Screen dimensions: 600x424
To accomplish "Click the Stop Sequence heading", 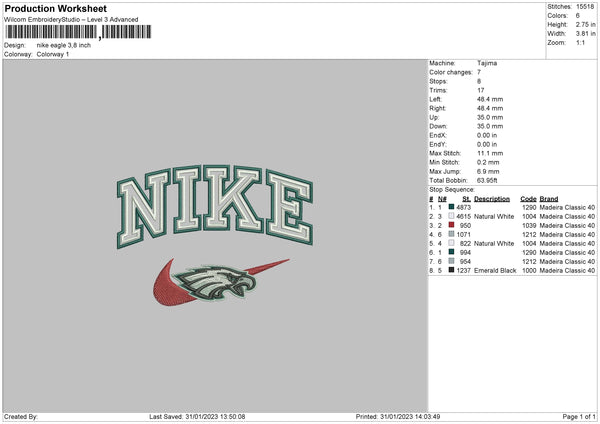I will click(452, 190).
